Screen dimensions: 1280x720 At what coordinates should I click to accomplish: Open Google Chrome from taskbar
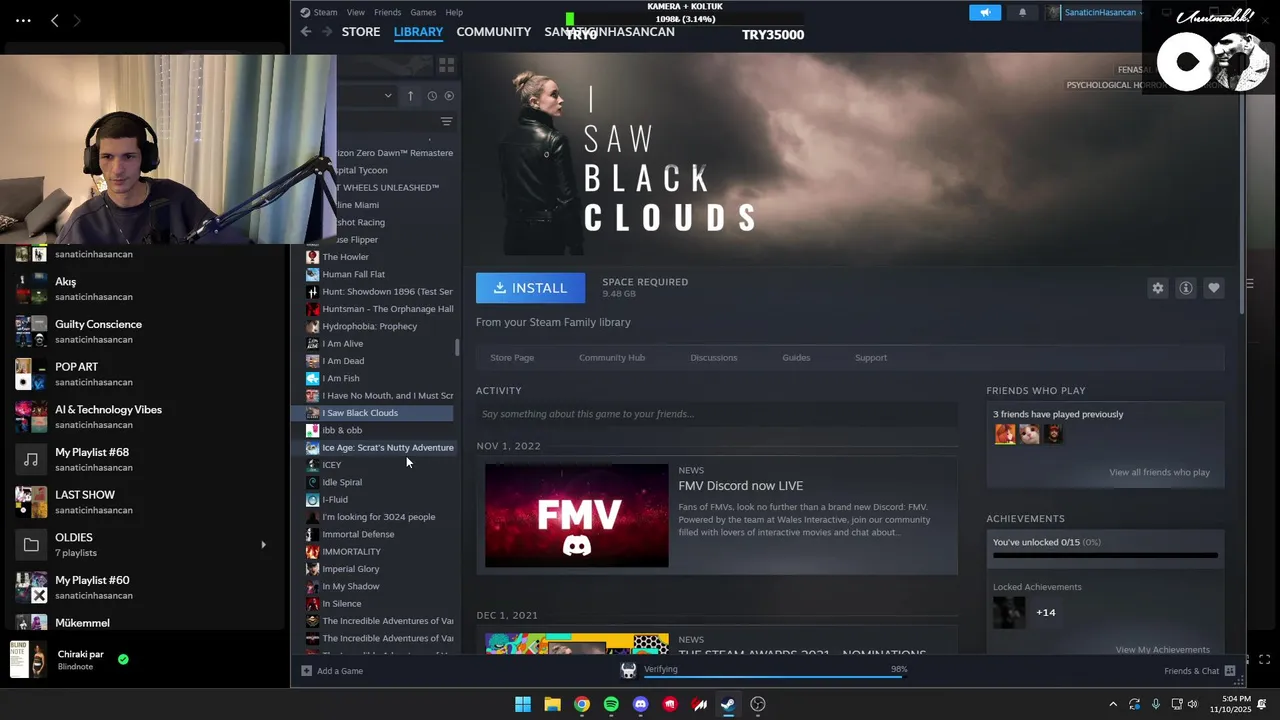click(582, 704)
